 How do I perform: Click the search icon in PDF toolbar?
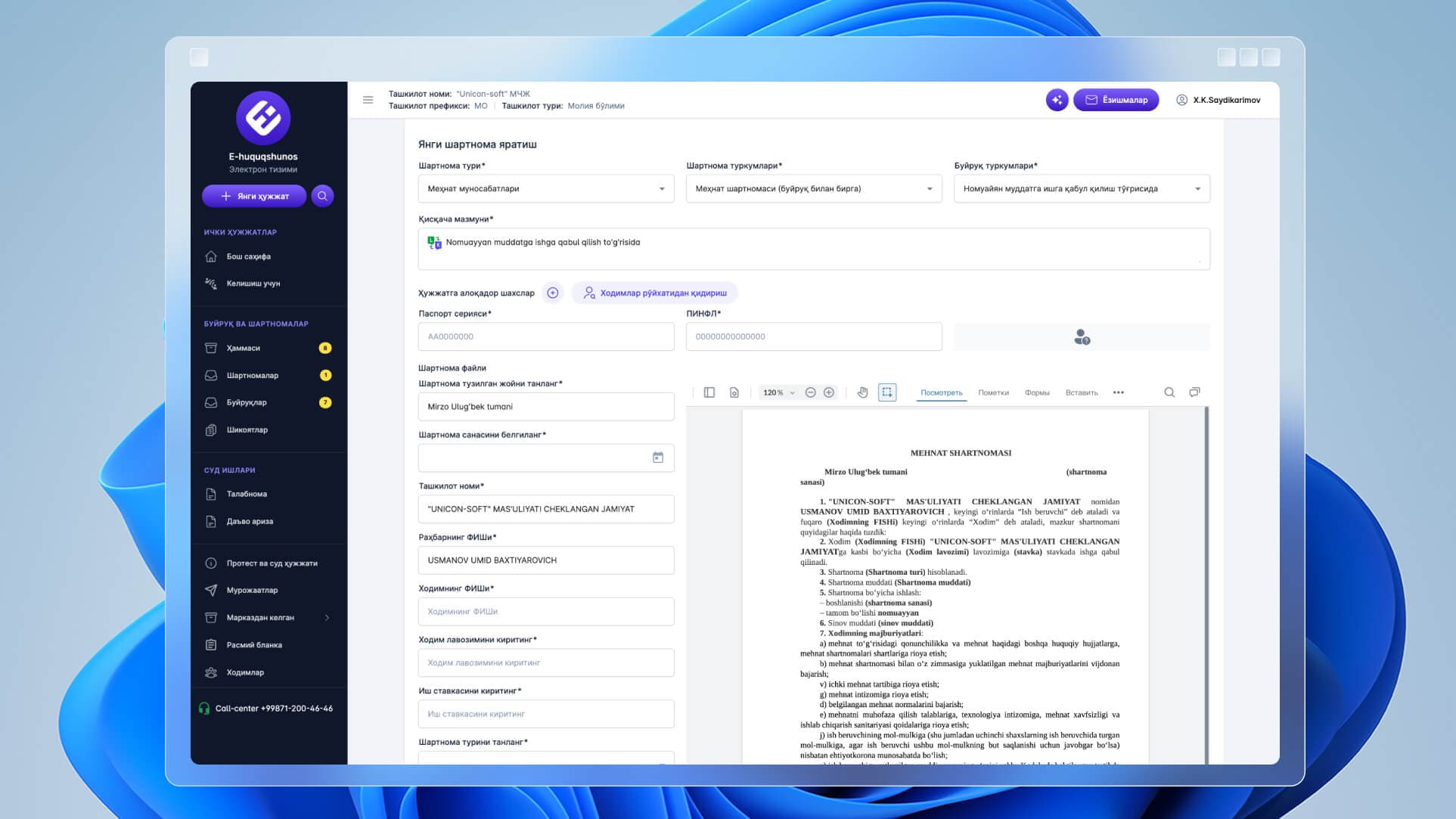[1169, 392]
